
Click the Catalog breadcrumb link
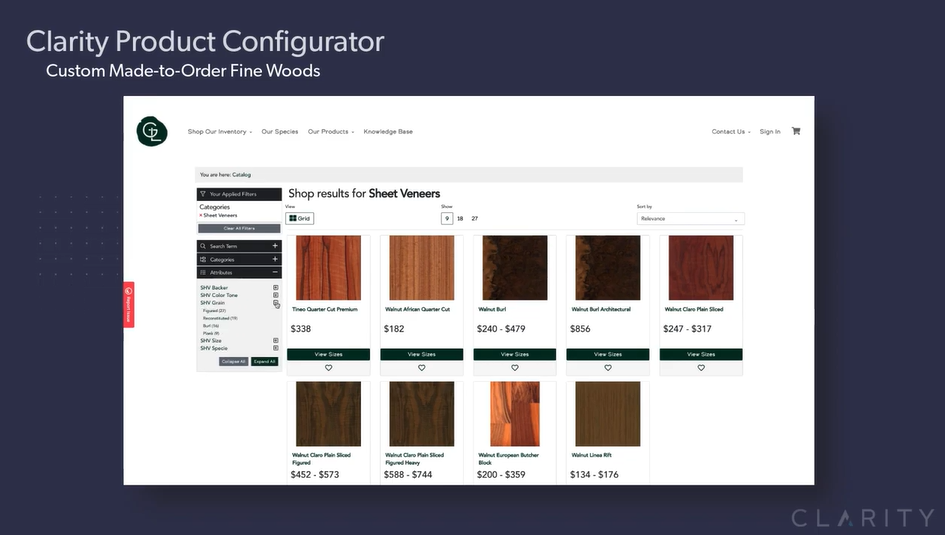(x=241, y=175)
